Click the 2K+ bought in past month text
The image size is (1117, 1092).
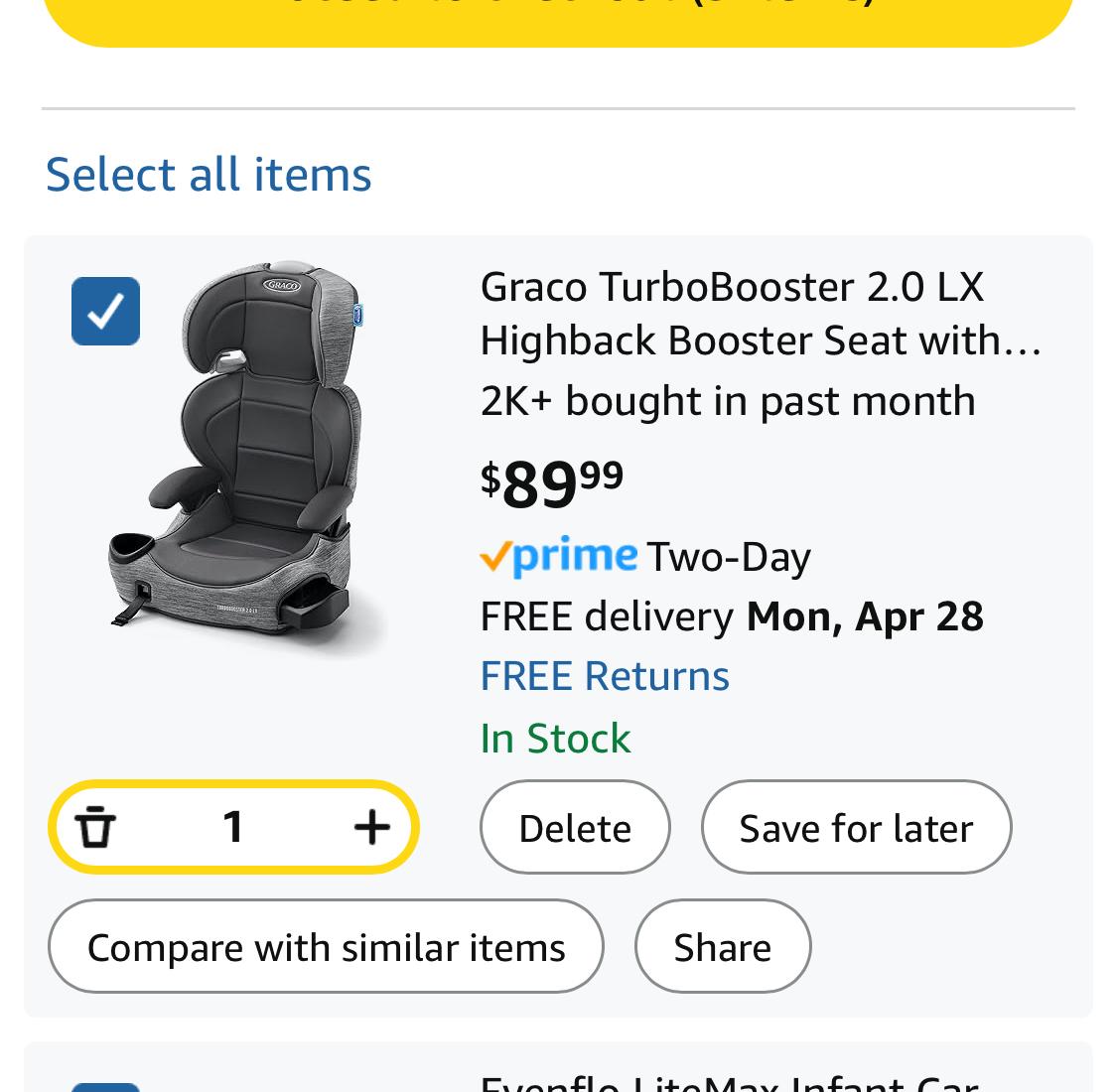coord(728,401)
